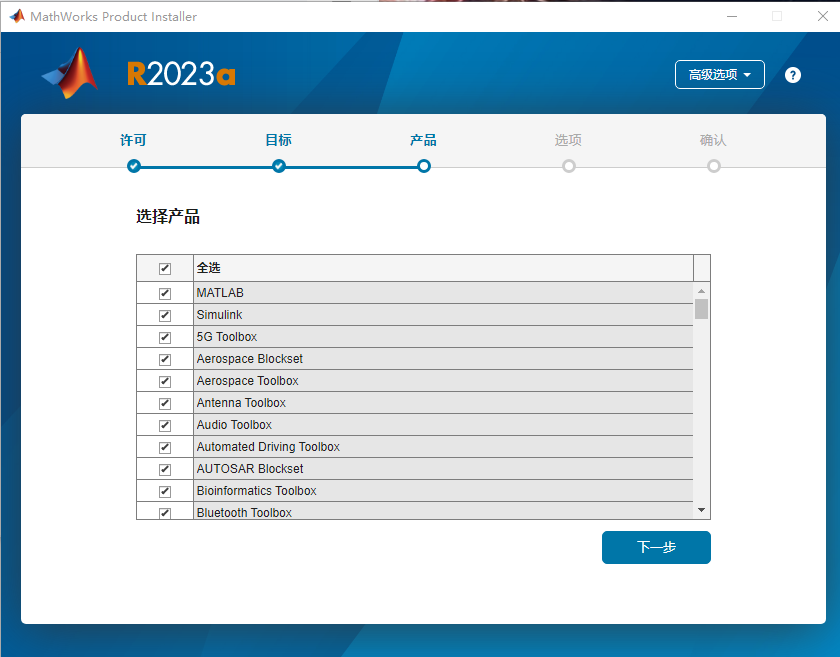Toggle the AUTOSAR Blockset checkbox

tap(164, 469)
